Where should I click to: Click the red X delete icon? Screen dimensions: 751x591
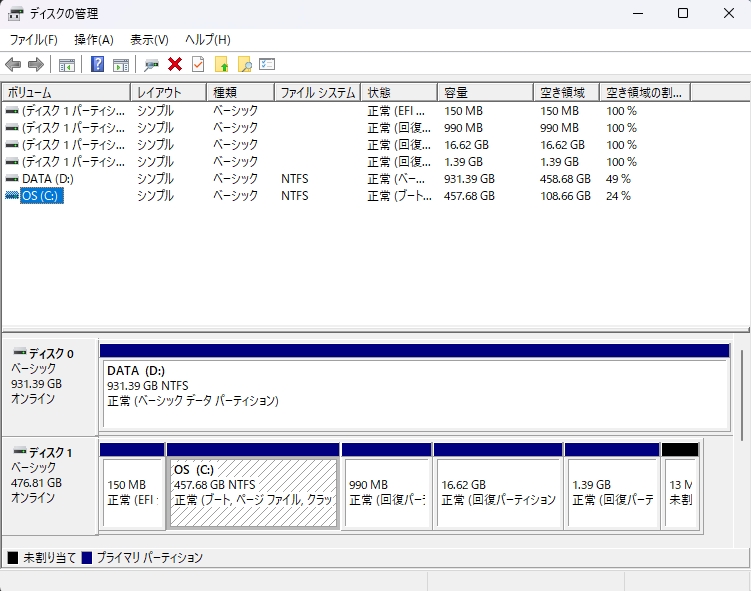point(175,65)
